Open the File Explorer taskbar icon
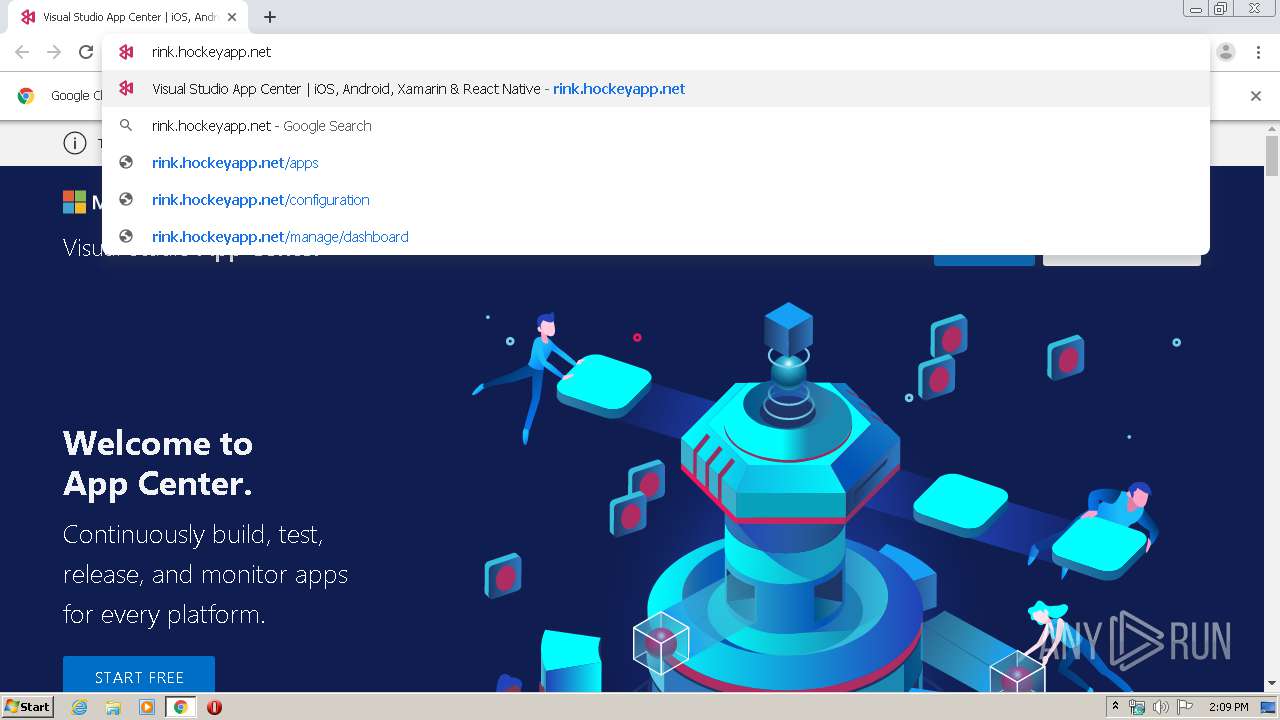1280x720 pixels. click(113, 707)
